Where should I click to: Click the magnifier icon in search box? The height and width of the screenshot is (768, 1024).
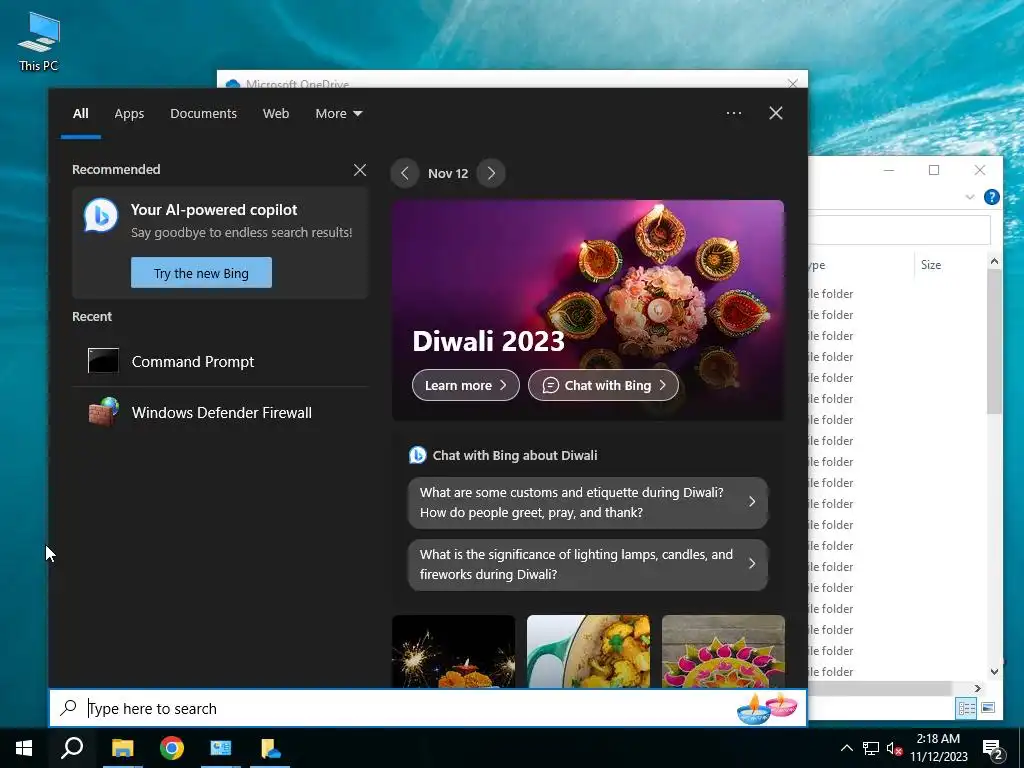click(68, 708)
